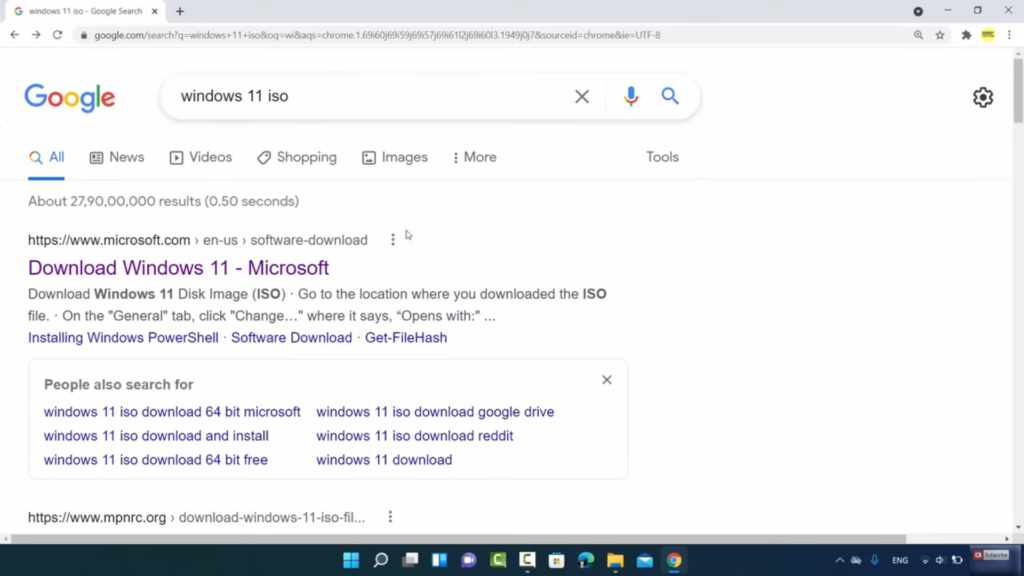Screen dimensions: 1024x576
Task: Reload the page using refresh icon
Action: point(57,35)
